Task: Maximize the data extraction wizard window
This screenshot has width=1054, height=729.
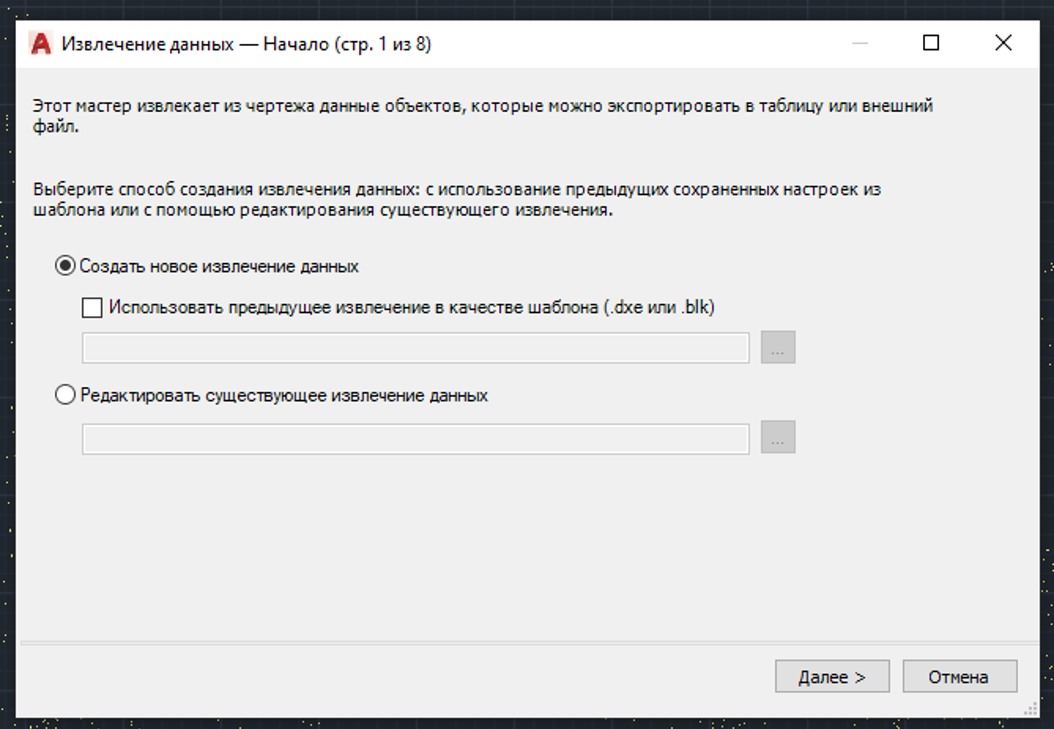Action: (931, 43)
